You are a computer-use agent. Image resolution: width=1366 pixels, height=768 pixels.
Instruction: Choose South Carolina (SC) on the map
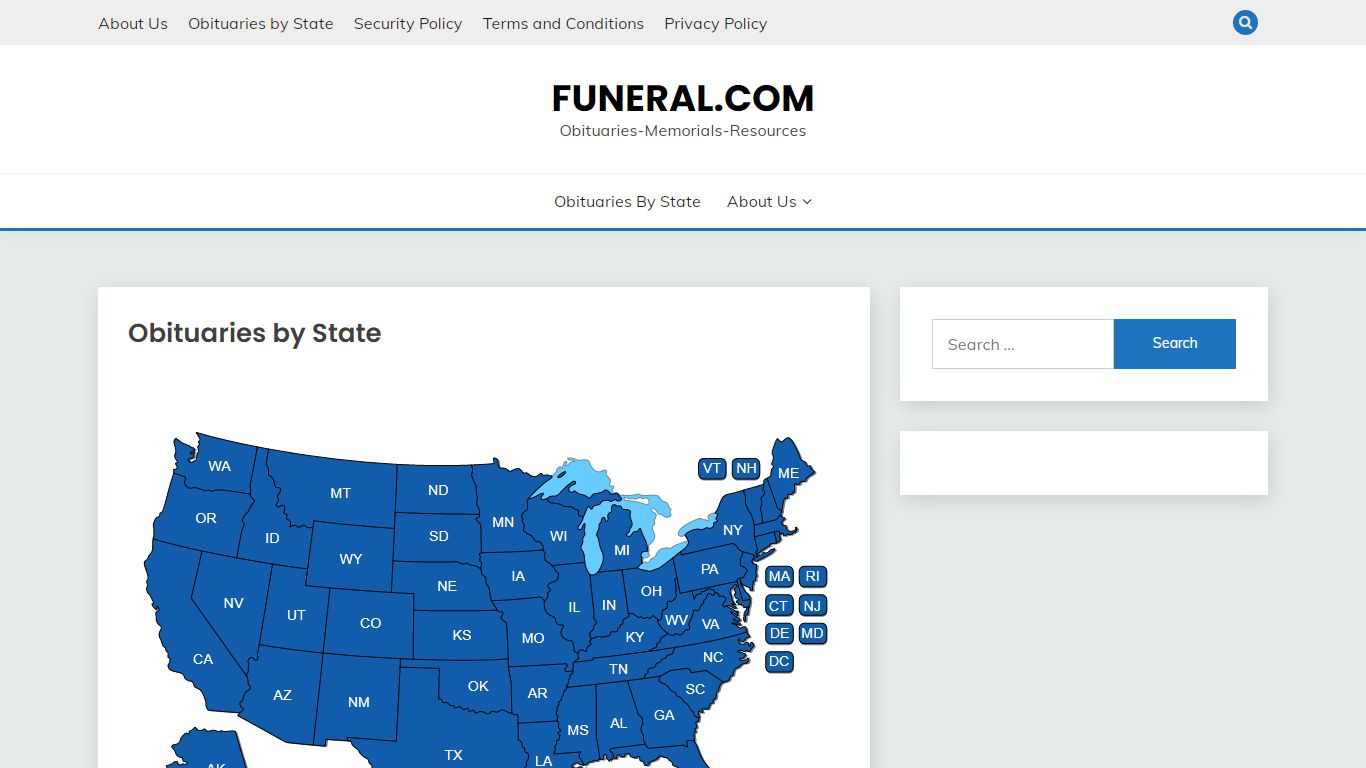click(695, 689)
